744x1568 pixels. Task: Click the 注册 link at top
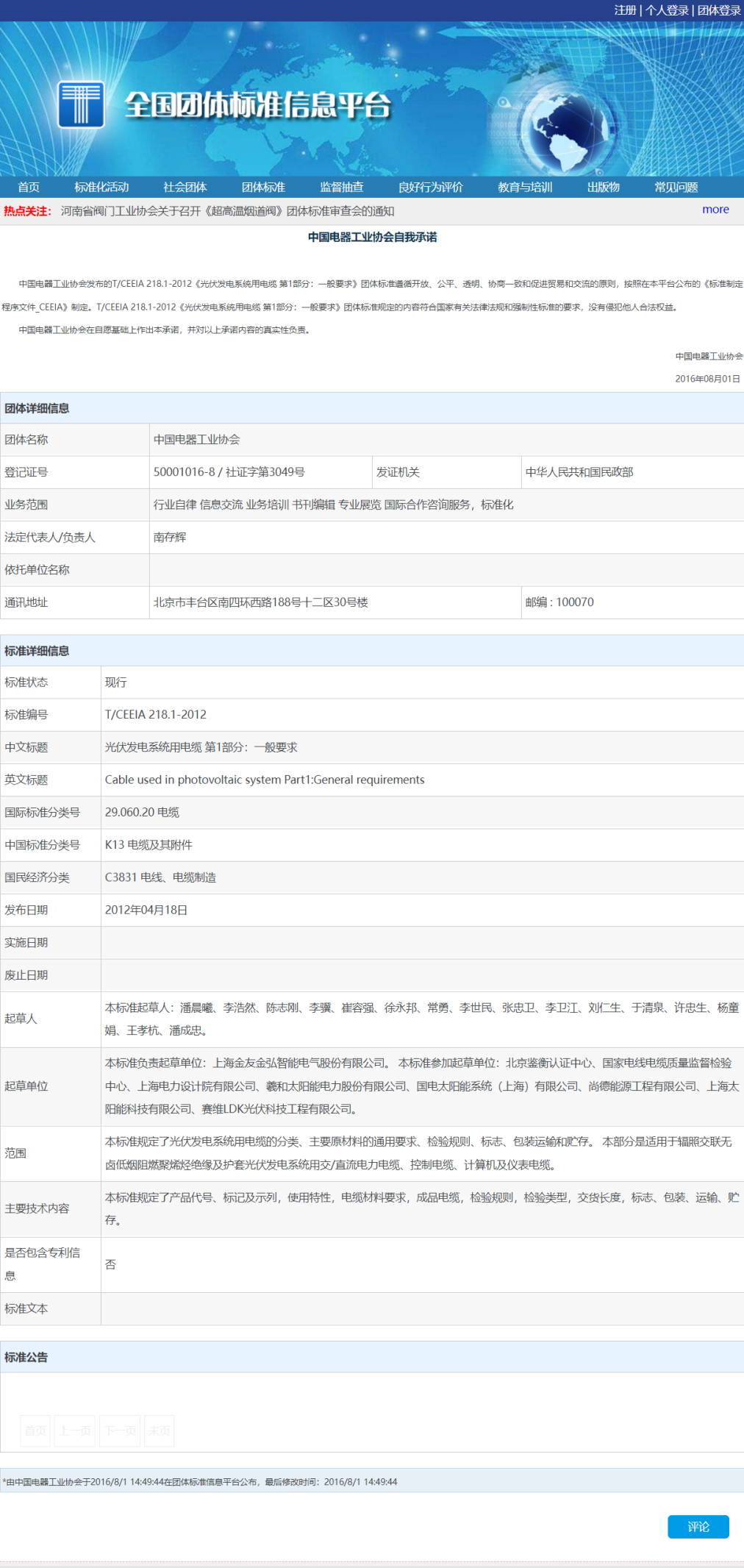coord(625,10)
